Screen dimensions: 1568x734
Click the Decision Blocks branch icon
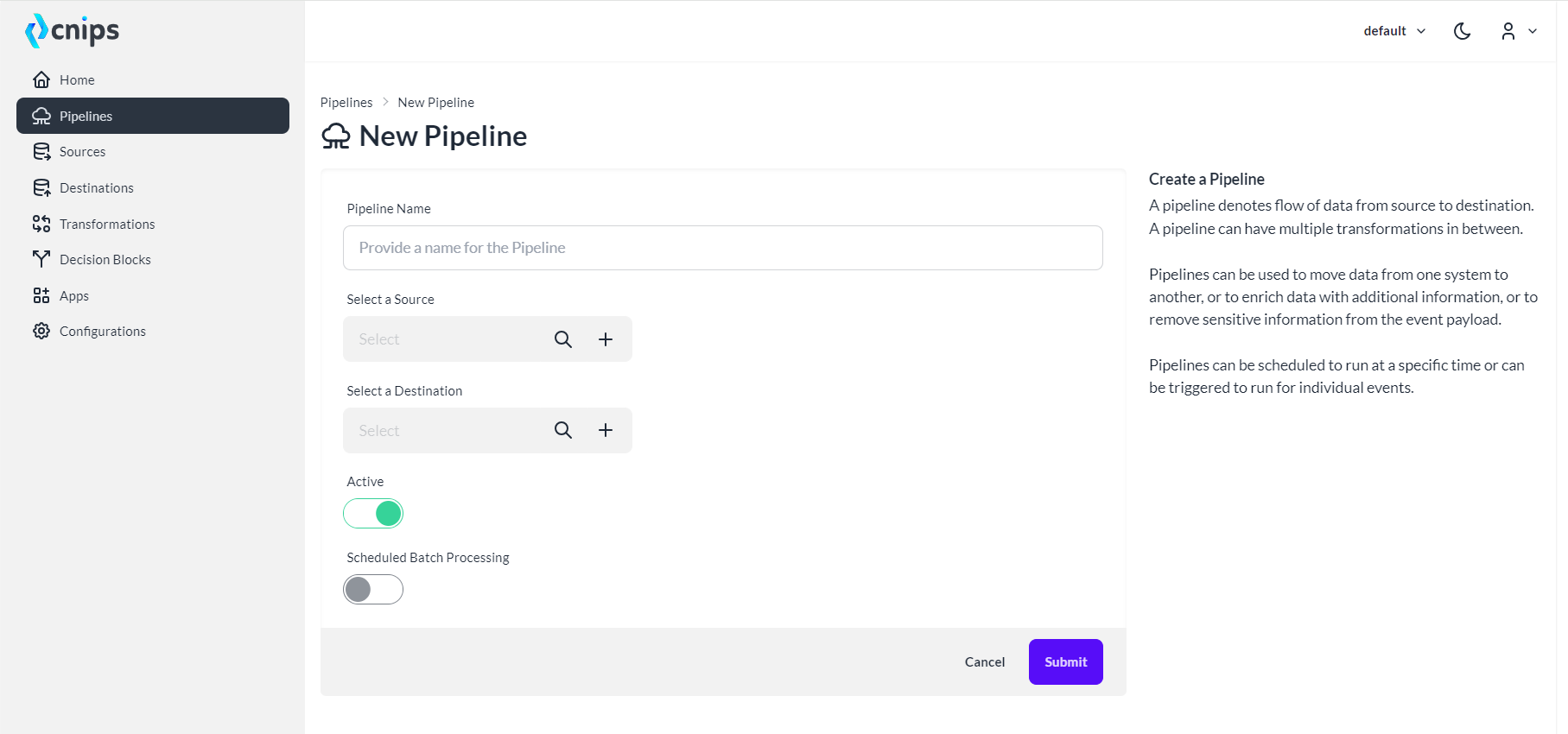[41, 259]
